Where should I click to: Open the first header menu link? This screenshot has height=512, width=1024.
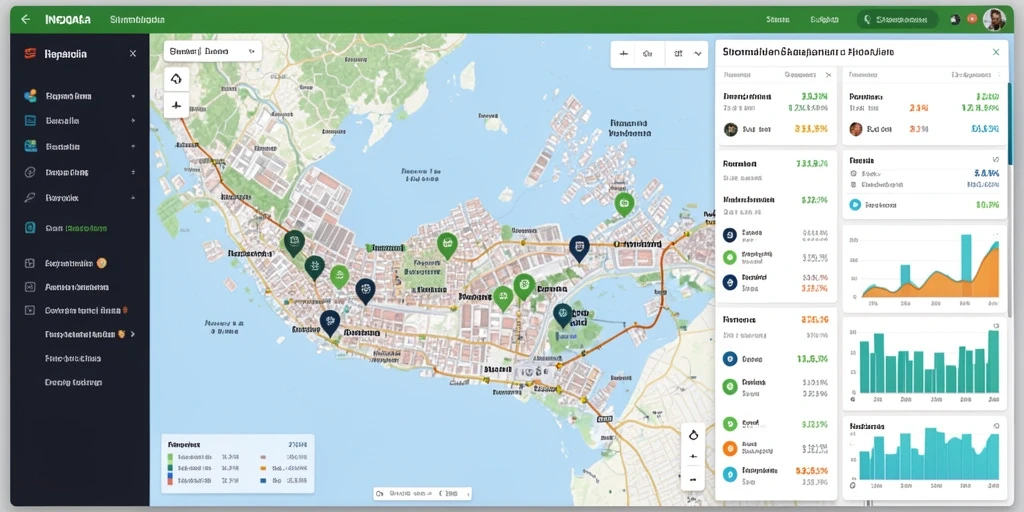pos(778,20)
